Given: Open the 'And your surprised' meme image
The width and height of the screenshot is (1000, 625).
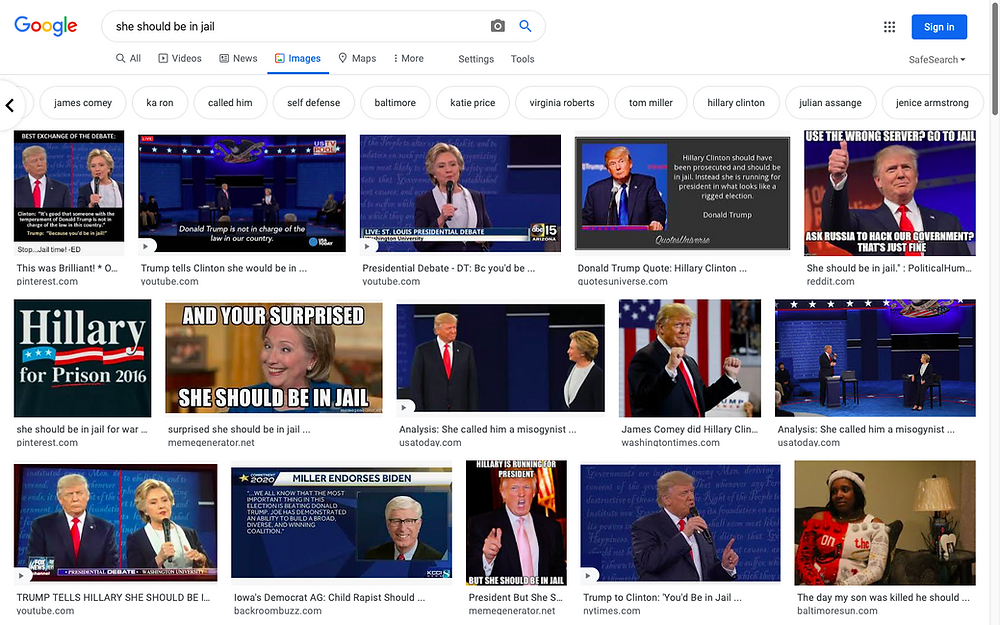Looking at the screenshot, I should point(274,358).
